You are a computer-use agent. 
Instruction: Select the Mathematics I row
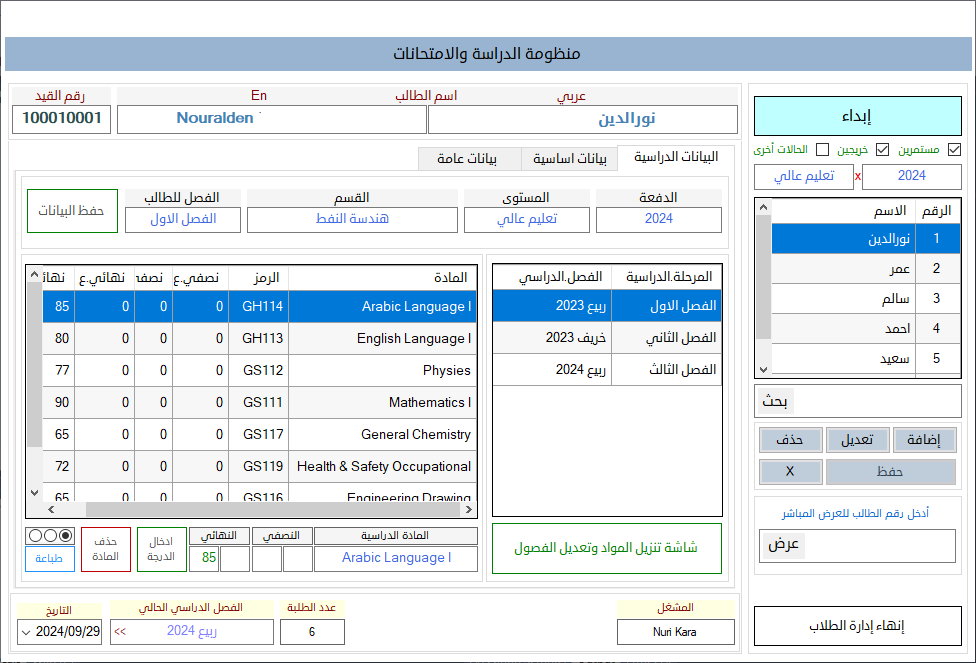click(260, 403)
